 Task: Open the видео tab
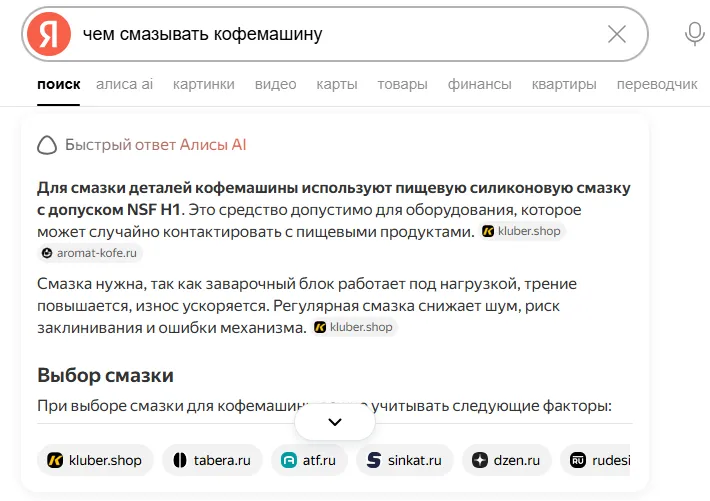[x=275, y=84]
